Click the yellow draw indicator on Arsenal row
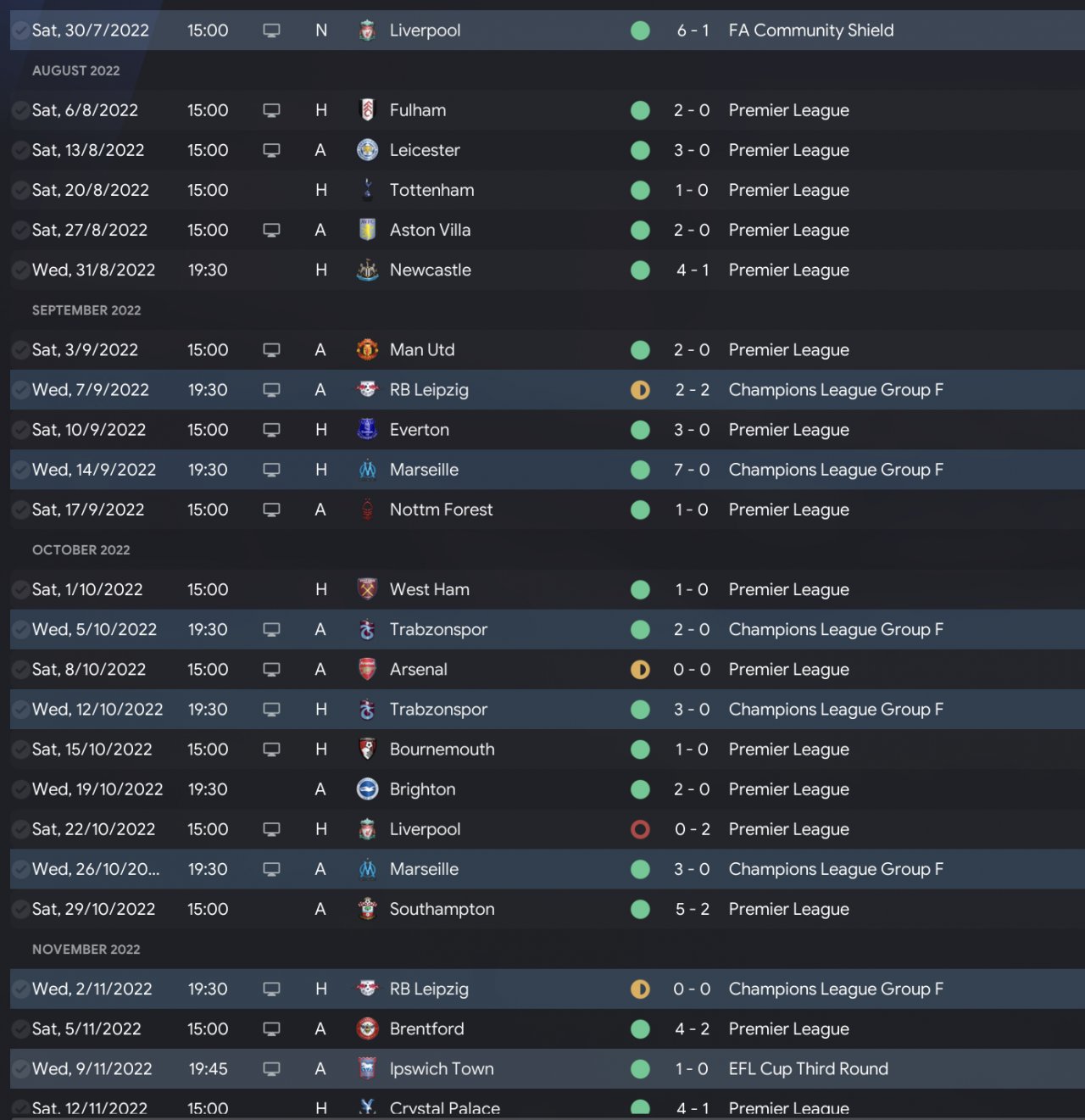Image resolution: width=1085 pixels, height=1120 pixels. coord(640,670)
